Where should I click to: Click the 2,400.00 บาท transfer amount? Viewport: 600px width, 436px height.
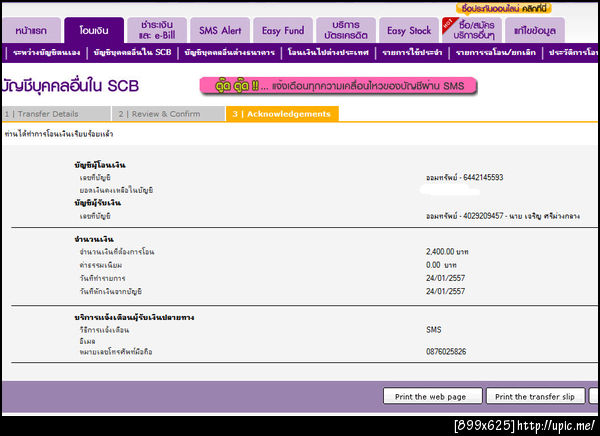[447, 251]
